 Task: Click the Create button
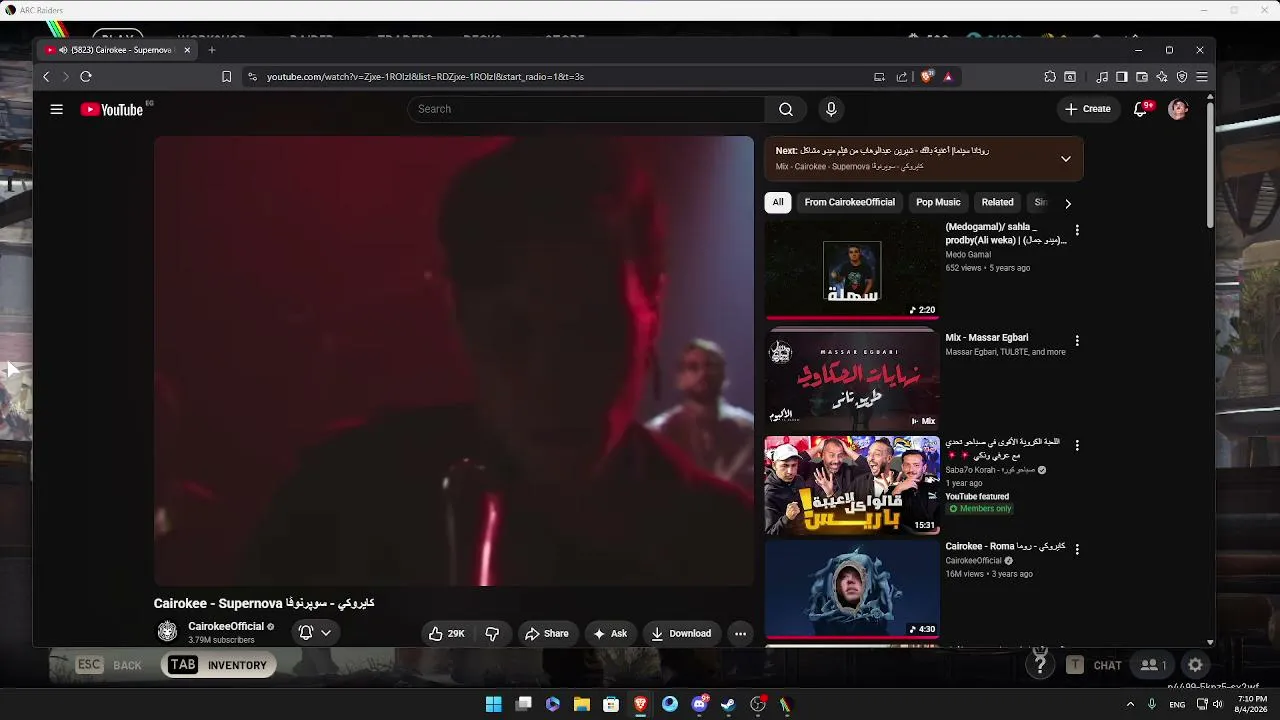(x=1088, y=109)
